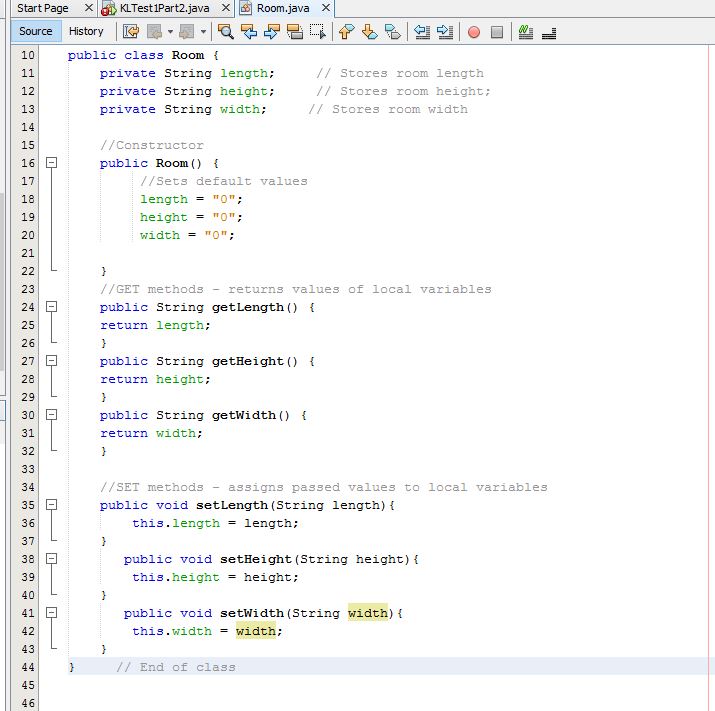Image resolution: width=715 pixels, height=711 pixels.
Task: Collapse the setWidth method fold
Action: tap(53, 613)
